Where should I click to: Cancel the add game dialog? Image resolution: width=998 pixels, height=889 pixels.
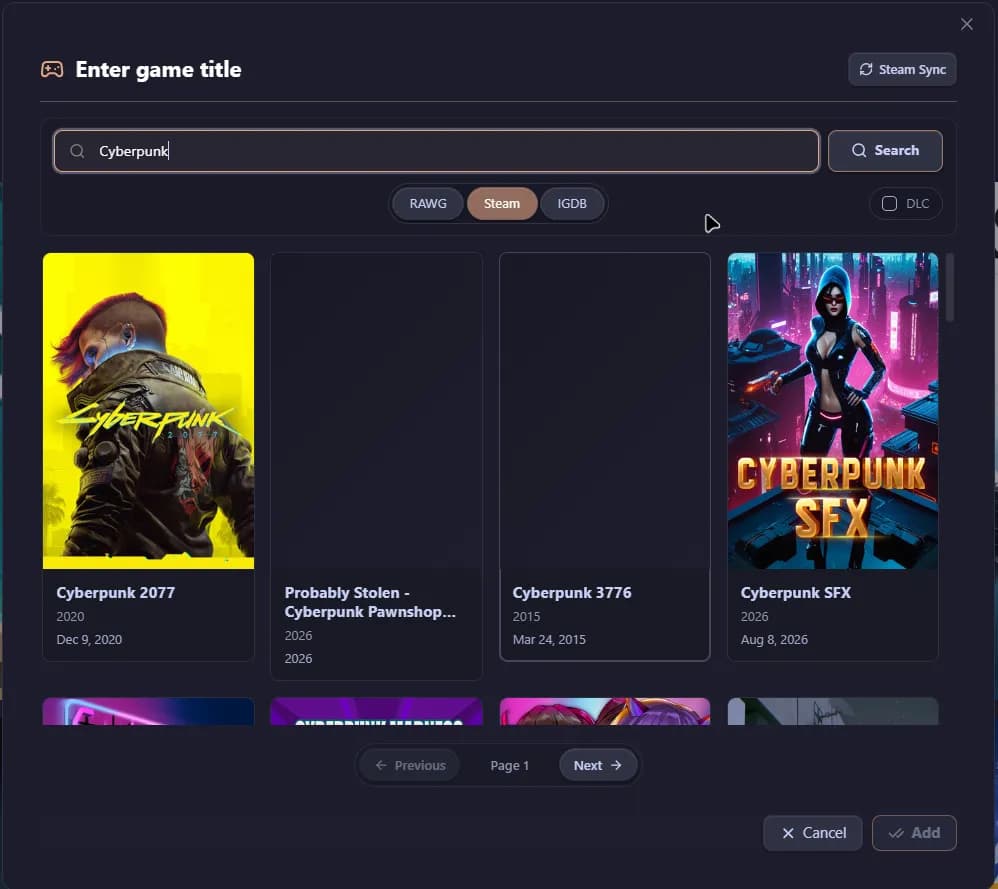pos(813,833)
